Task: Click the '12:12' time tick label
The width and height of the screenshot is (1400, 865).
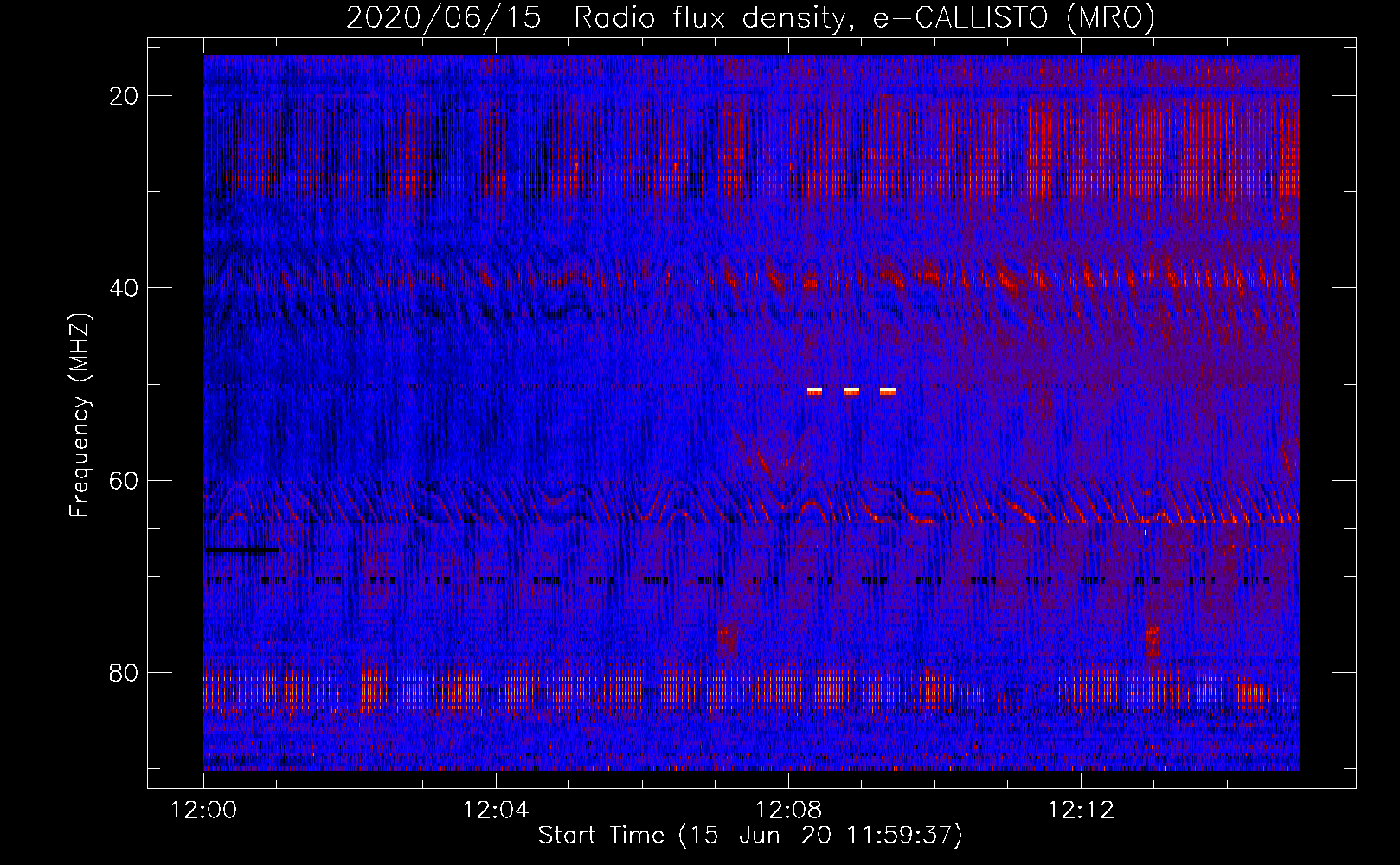Action: click(x=1081, y=811)
